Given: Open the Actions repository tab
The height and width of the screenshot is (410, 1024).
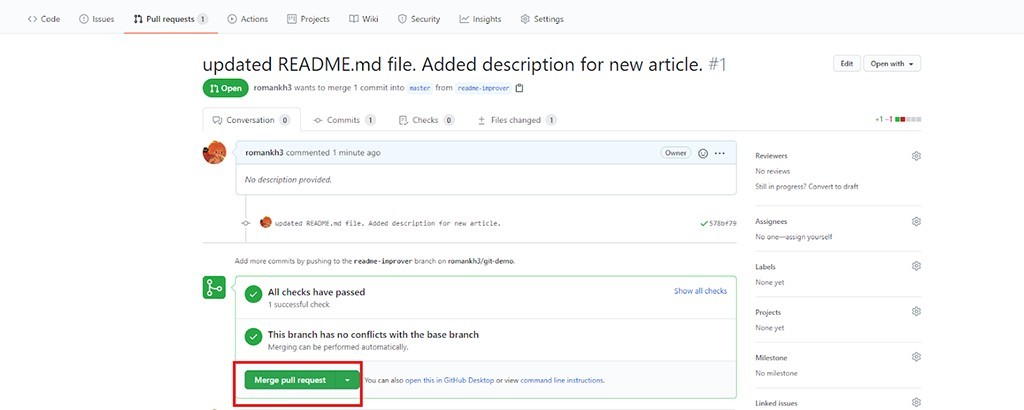Looking at the screenshot, I should click(x=247, y=19).
